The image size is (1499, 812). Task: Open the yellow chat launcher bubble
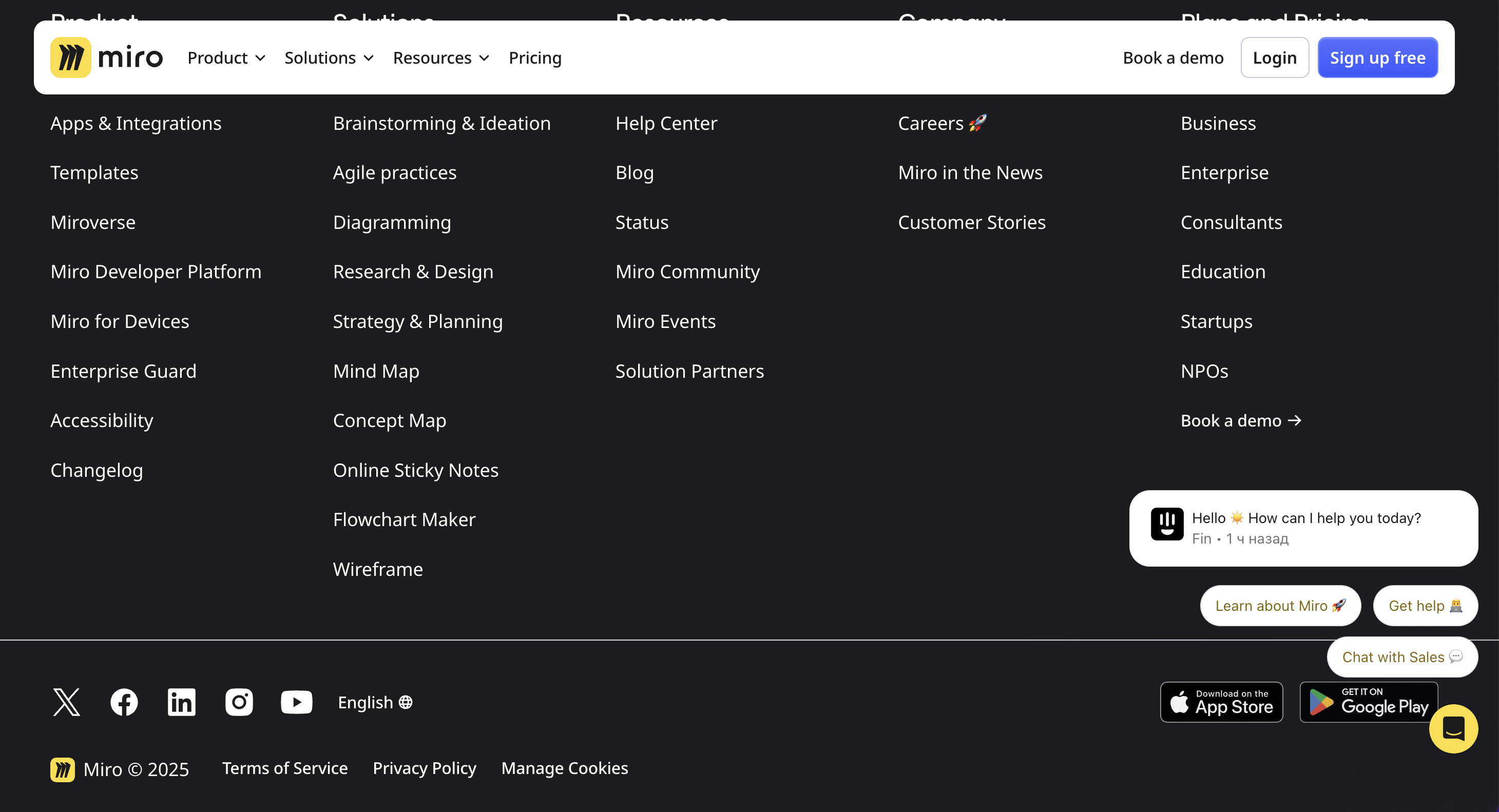1453,728
